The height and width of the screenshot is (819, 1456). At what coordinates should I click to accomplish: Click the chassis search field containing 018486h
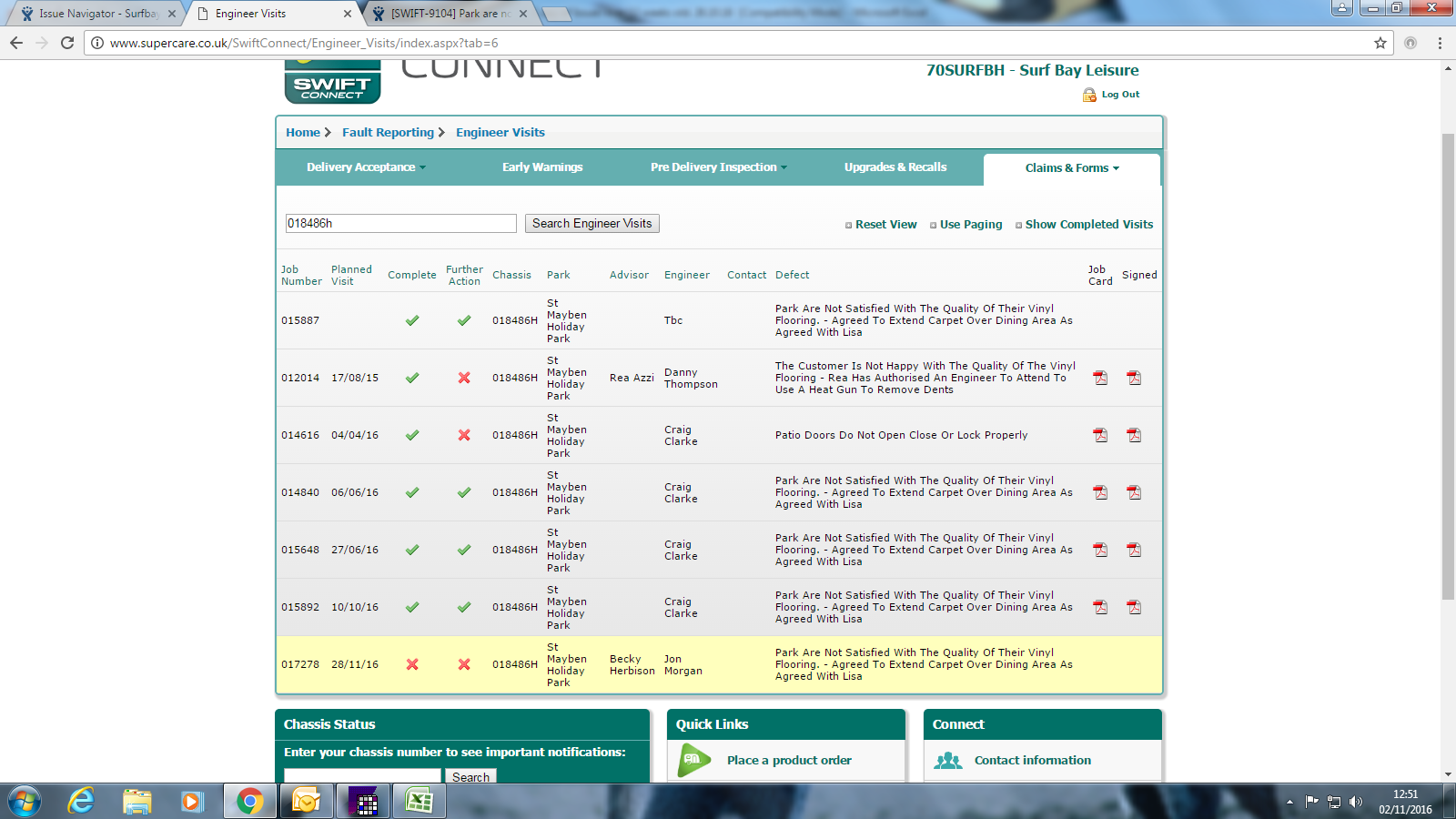pyautogui.click(x=400, y=224)
